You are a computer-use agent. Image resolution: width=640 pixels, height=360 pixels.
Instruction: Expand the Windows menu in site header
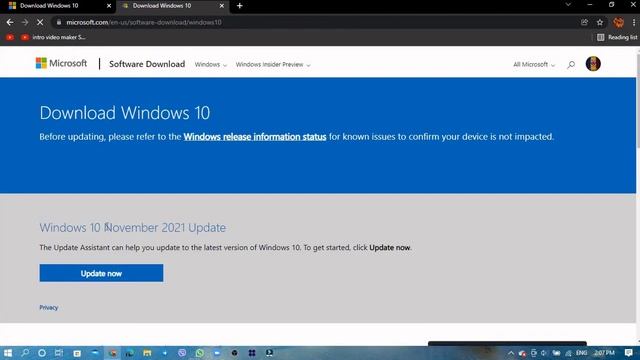point(210,64)
